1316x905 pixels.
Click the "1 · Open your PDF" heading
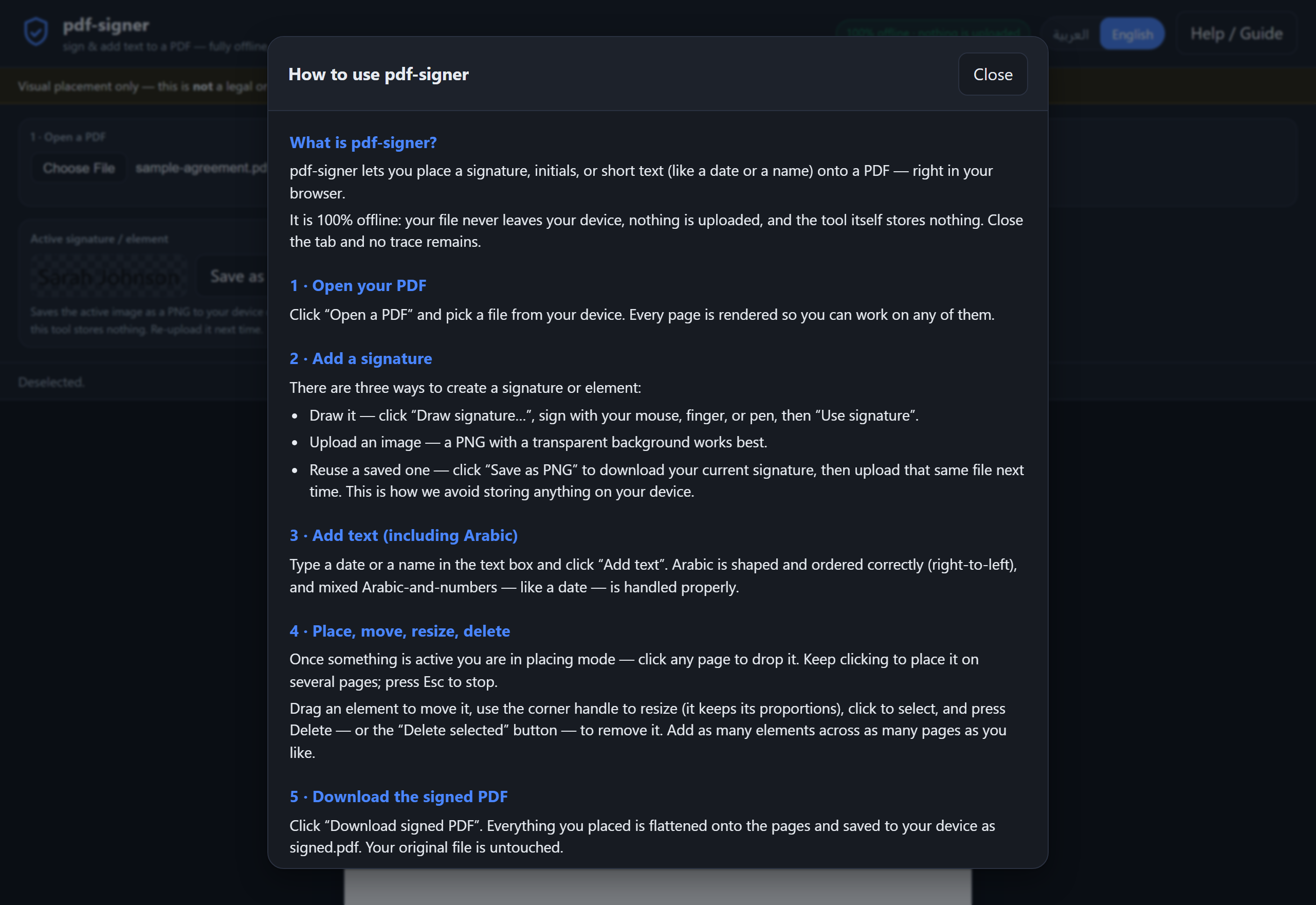(358, 285)
